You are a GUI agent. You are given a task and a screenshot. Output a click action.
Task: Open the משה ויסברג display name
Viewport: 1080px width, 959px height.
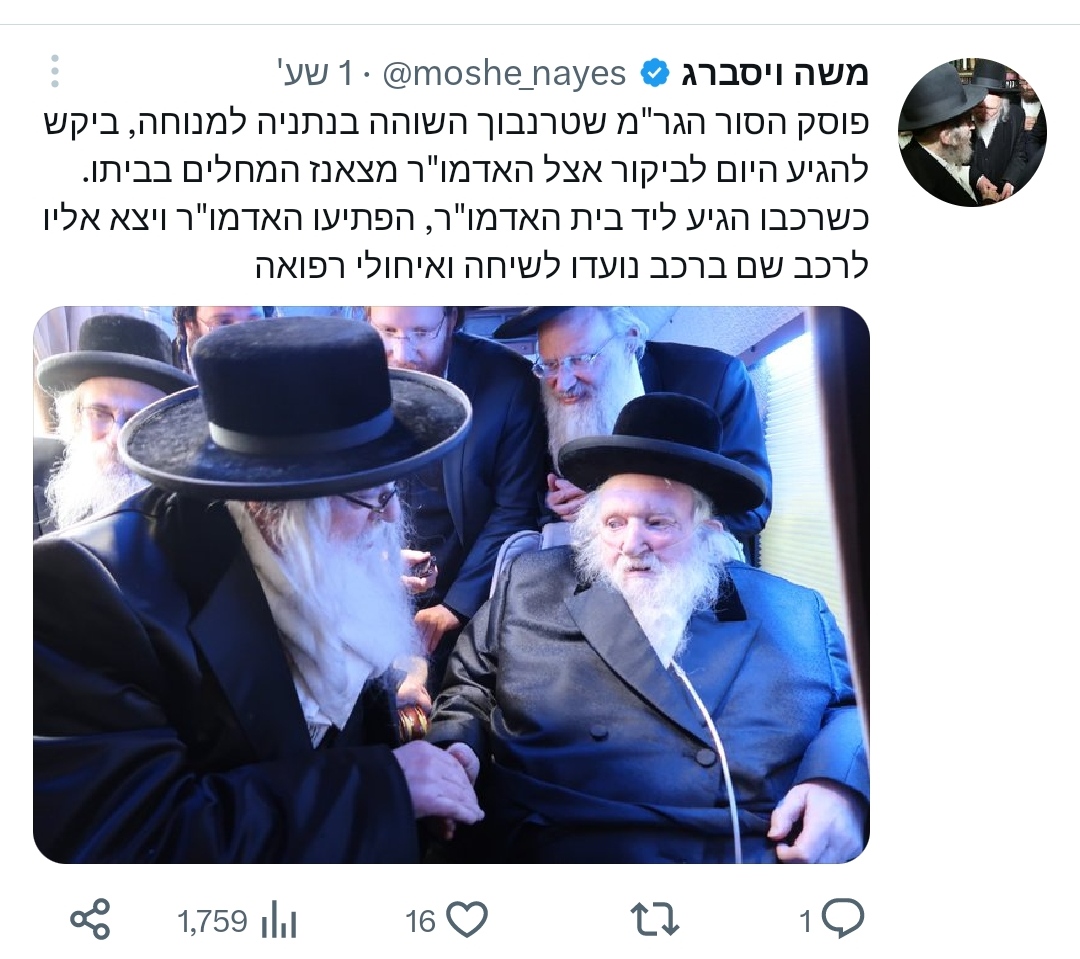pyautogui.click(x=775, y=74)
